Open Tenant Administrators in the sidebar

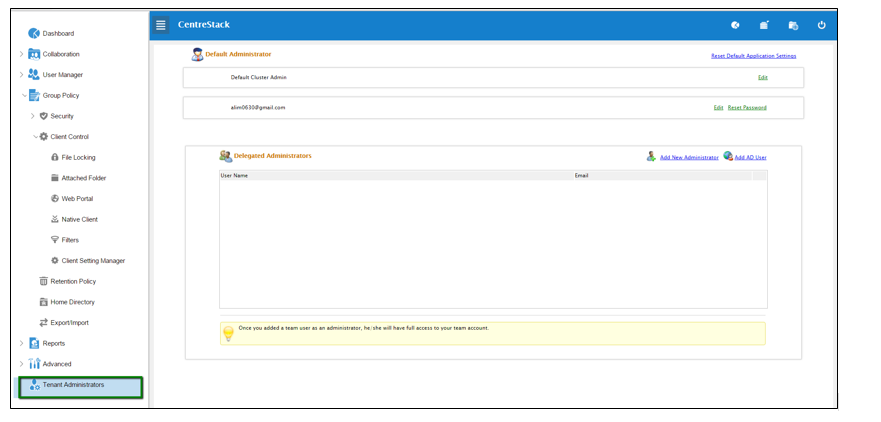80,388
